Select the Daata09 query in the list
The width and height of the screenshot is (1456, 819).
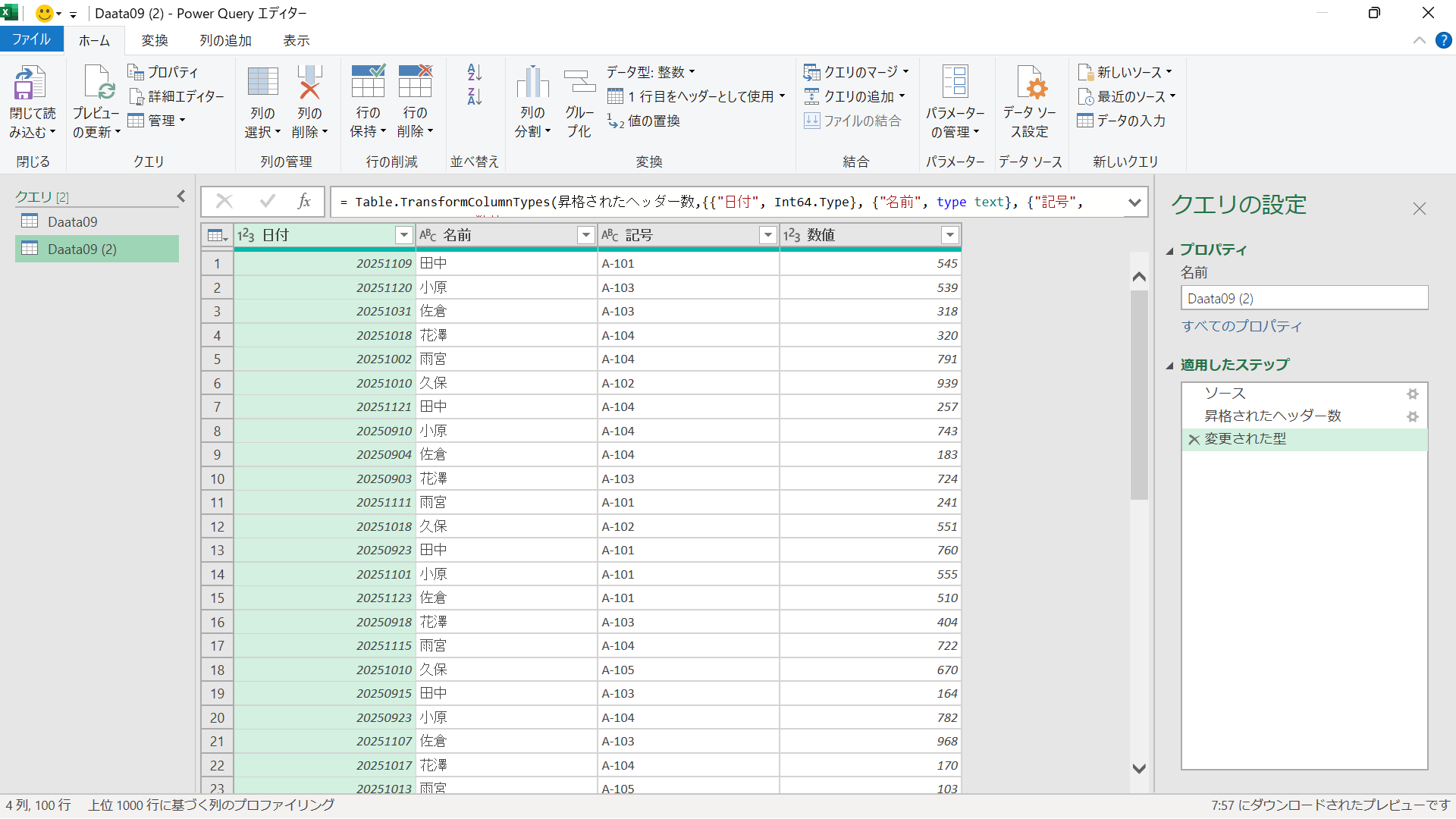[73, 222]
